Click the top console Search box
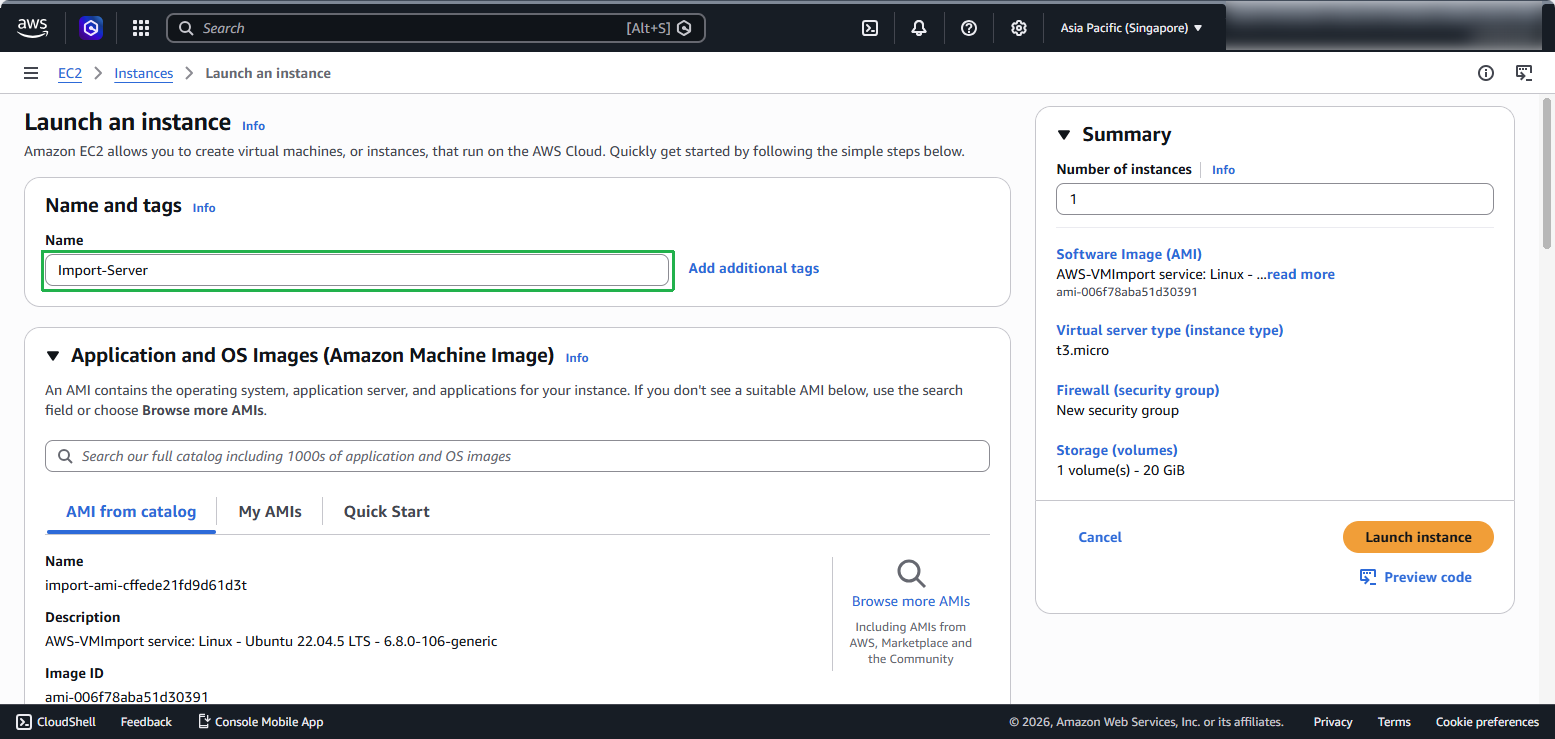Image resolution: width=1555 pixels, height=739 pixels. point(436,28)
